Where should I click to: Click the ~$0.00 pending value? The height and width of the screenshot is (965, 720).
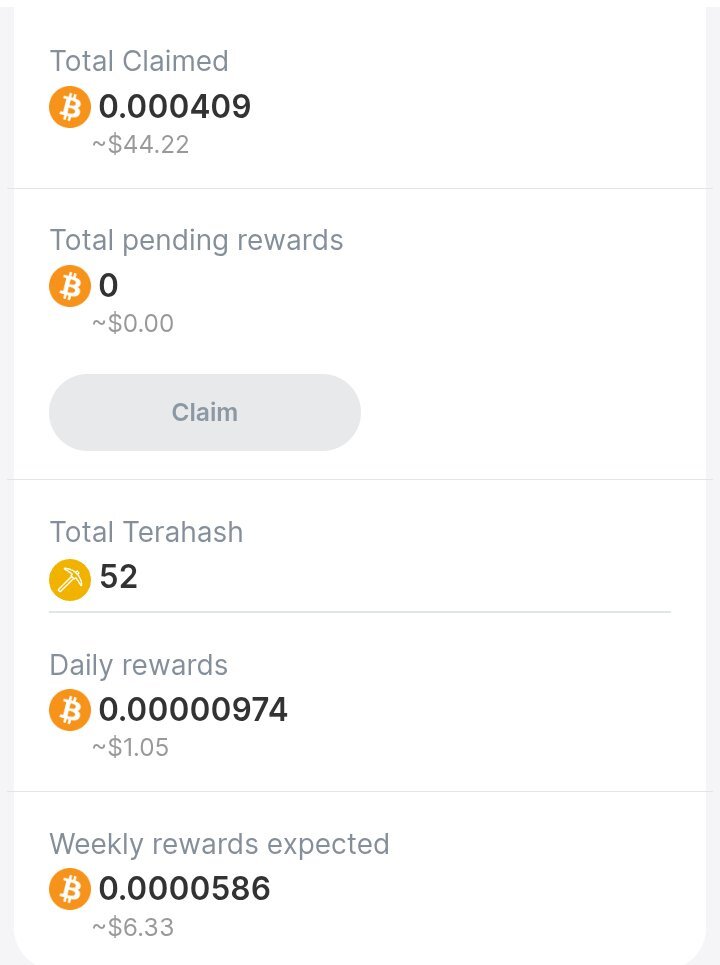point(133,323)
